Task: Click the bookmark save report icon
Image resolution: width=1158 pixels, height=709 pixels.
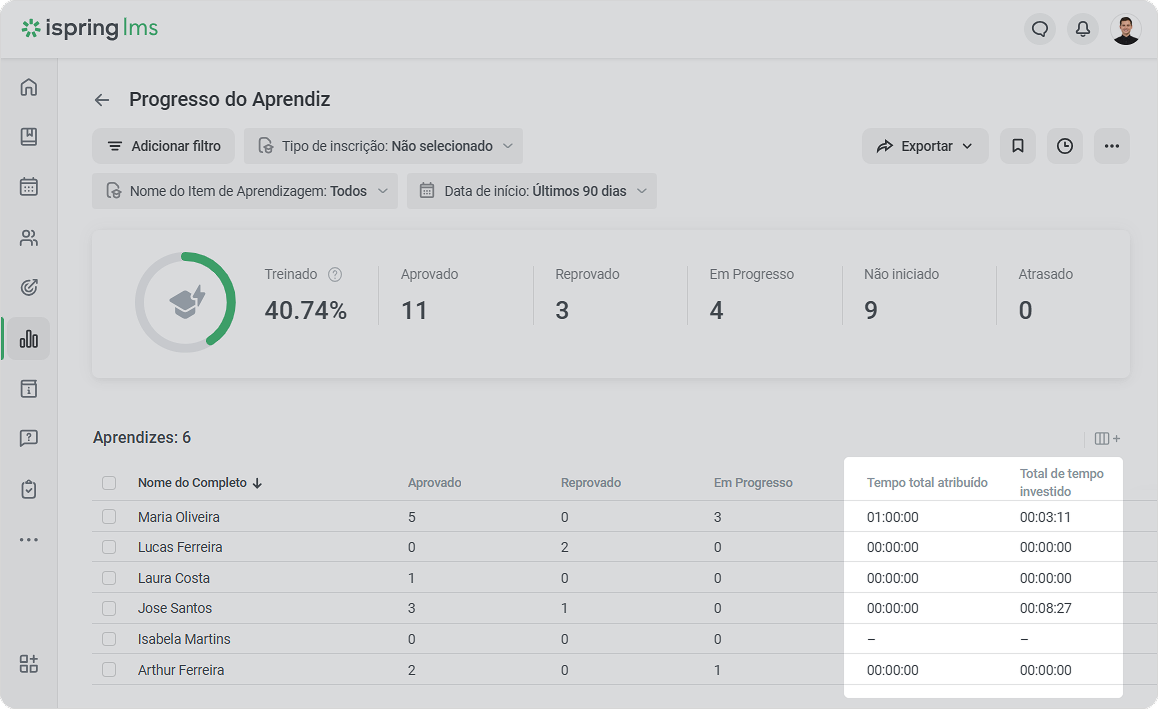Action: tap(1018, 146)
